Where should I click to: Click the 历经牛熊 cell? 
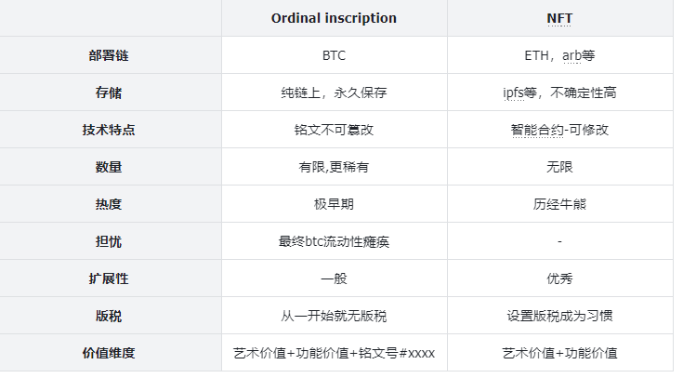tap(559, 204)
